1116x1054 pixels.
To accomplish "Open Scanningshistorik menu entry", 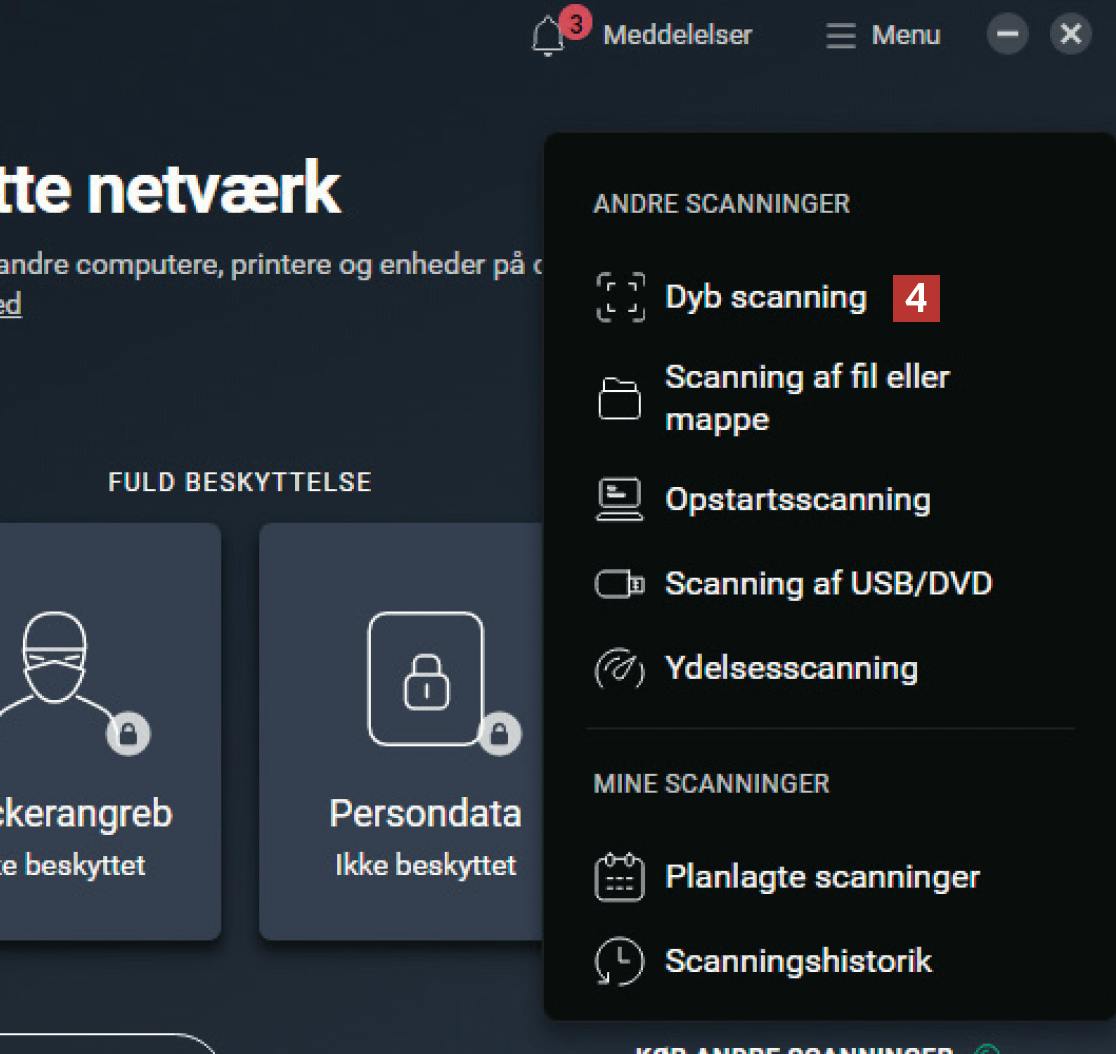I will 798,962.
